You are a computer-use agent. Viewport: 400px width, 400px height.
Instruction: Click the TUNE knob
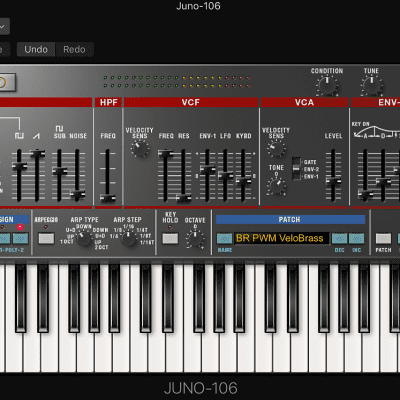coord(371,85)
